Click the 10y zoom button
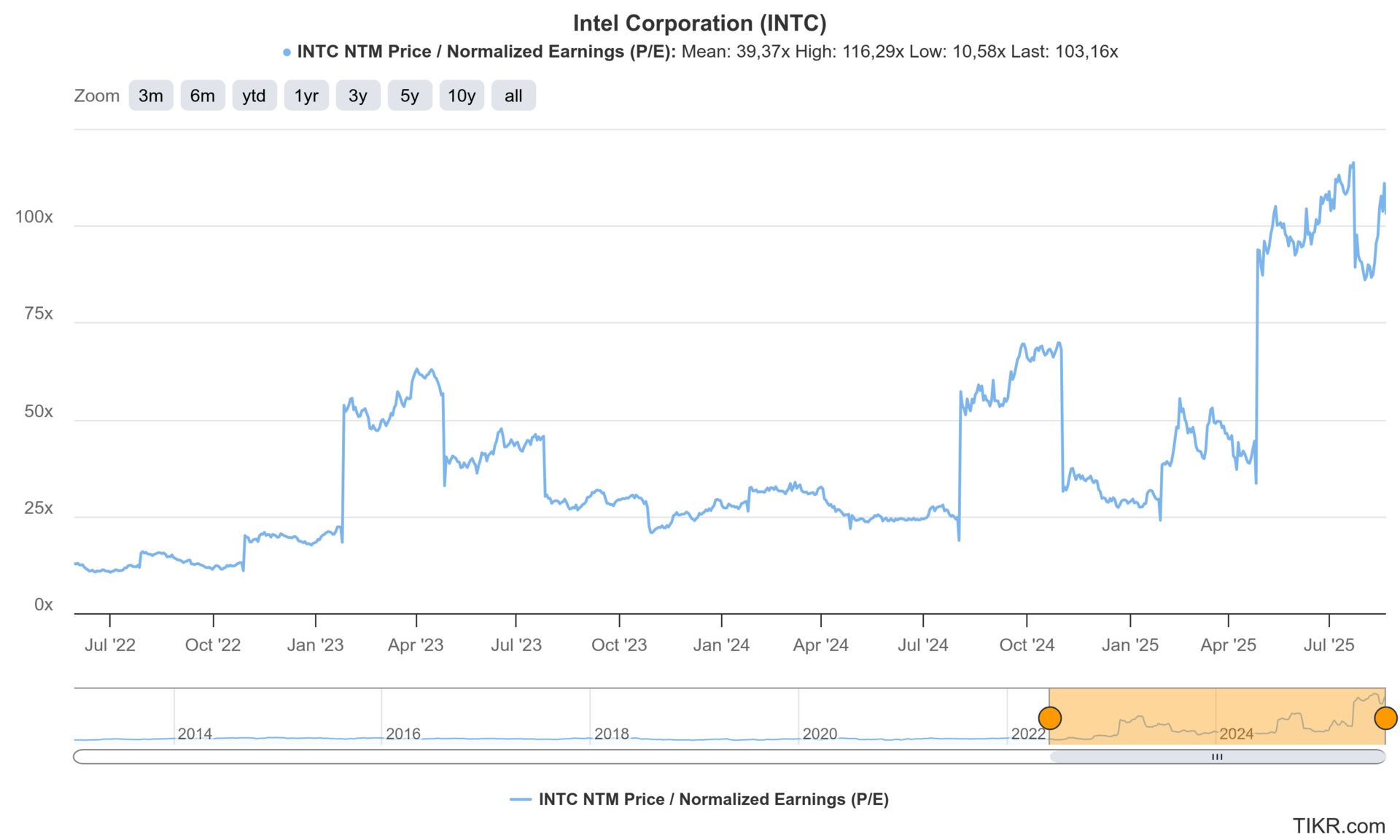 click(x=461, y=96)
